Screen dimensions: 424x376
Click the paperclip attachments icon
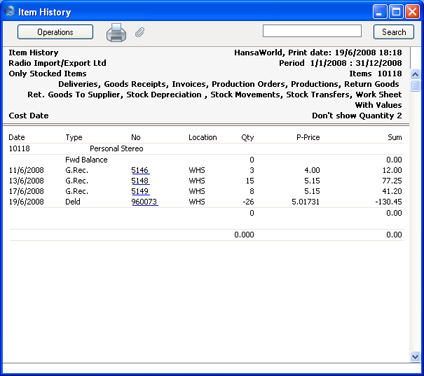(x=140, y=32)
